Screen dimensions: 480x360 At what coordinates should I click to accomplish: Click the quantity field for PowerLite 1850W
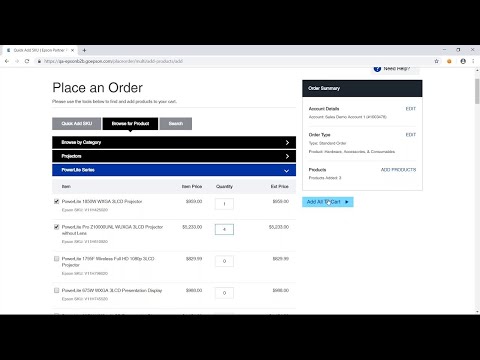224,204
